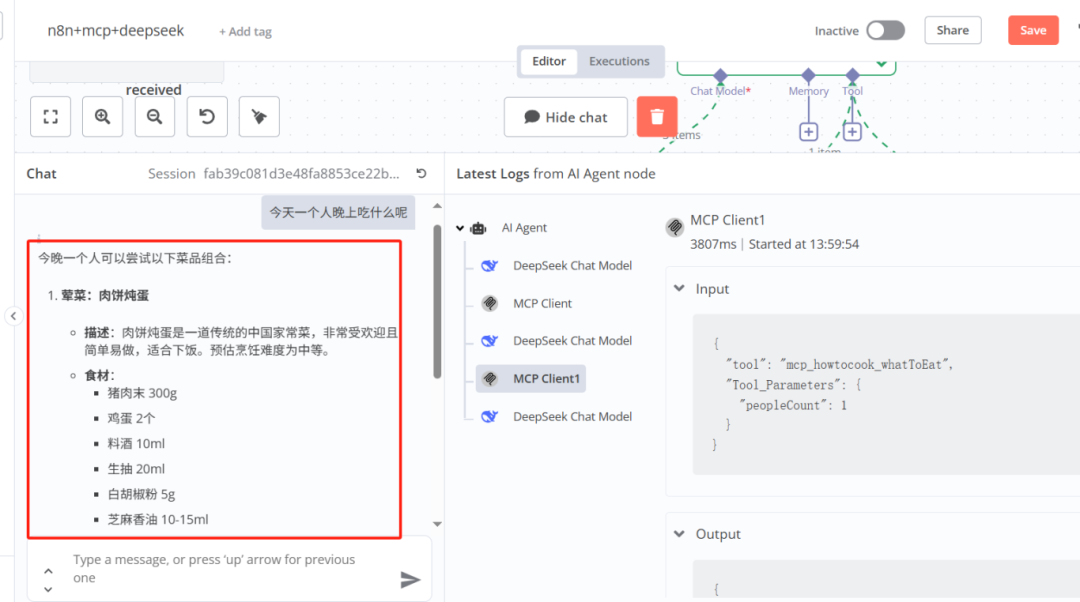Collapse the AI Agent log tree

pos(460,228)
